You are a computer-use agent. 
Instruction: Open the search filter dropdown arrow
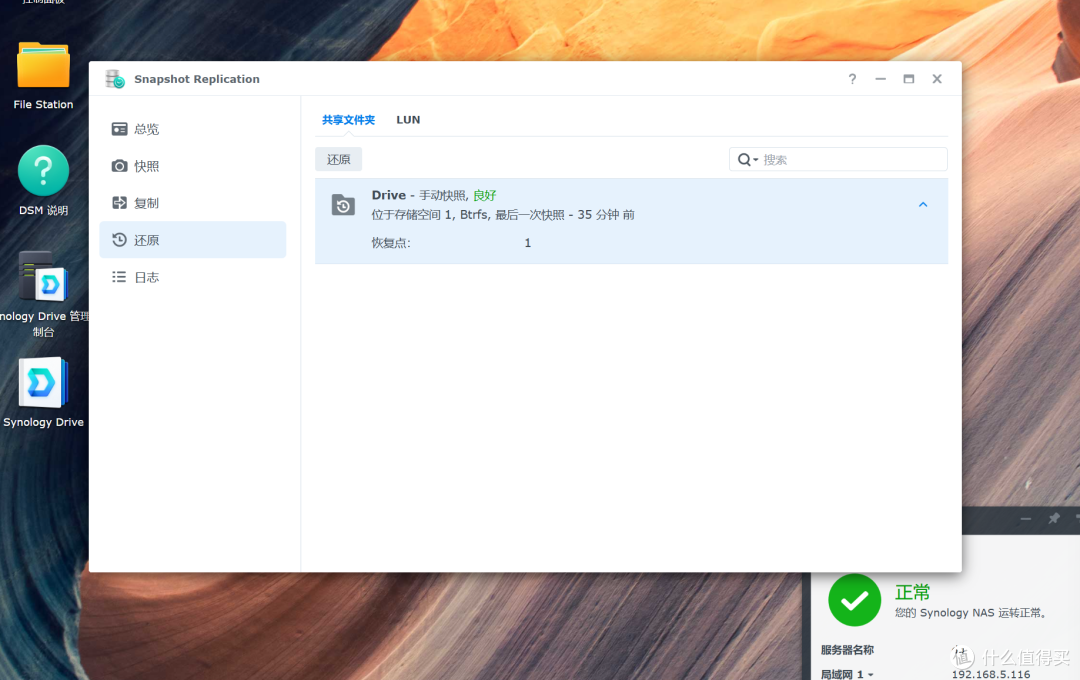[x=756, y=160]
